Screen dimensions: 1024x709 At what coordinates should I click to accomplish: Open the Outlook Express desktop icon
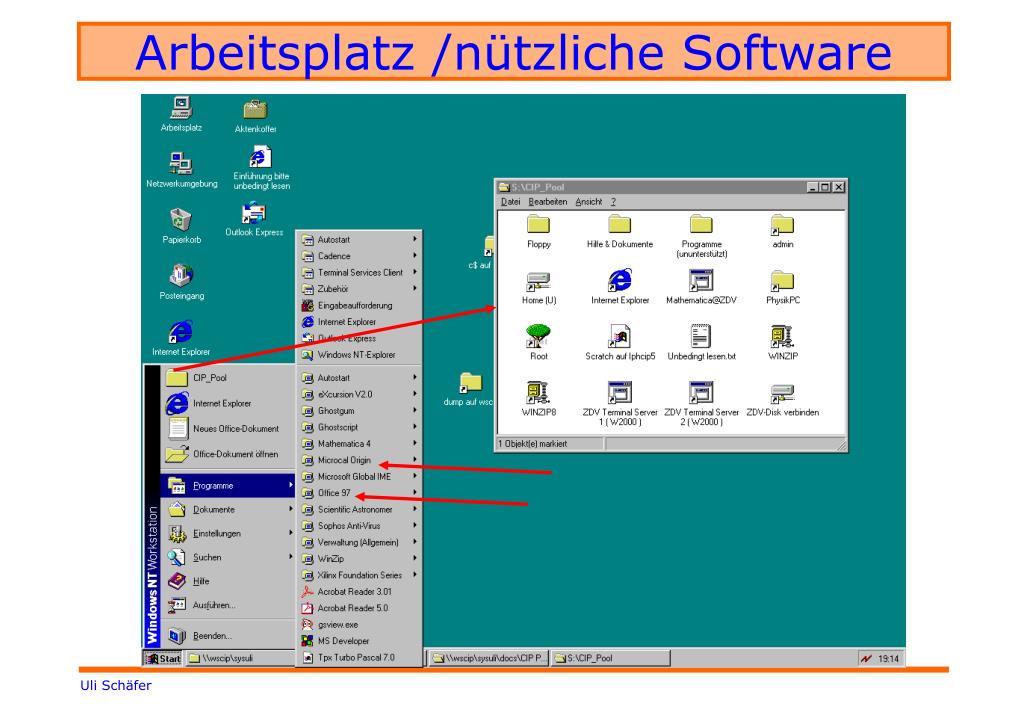tap(254, 219)
